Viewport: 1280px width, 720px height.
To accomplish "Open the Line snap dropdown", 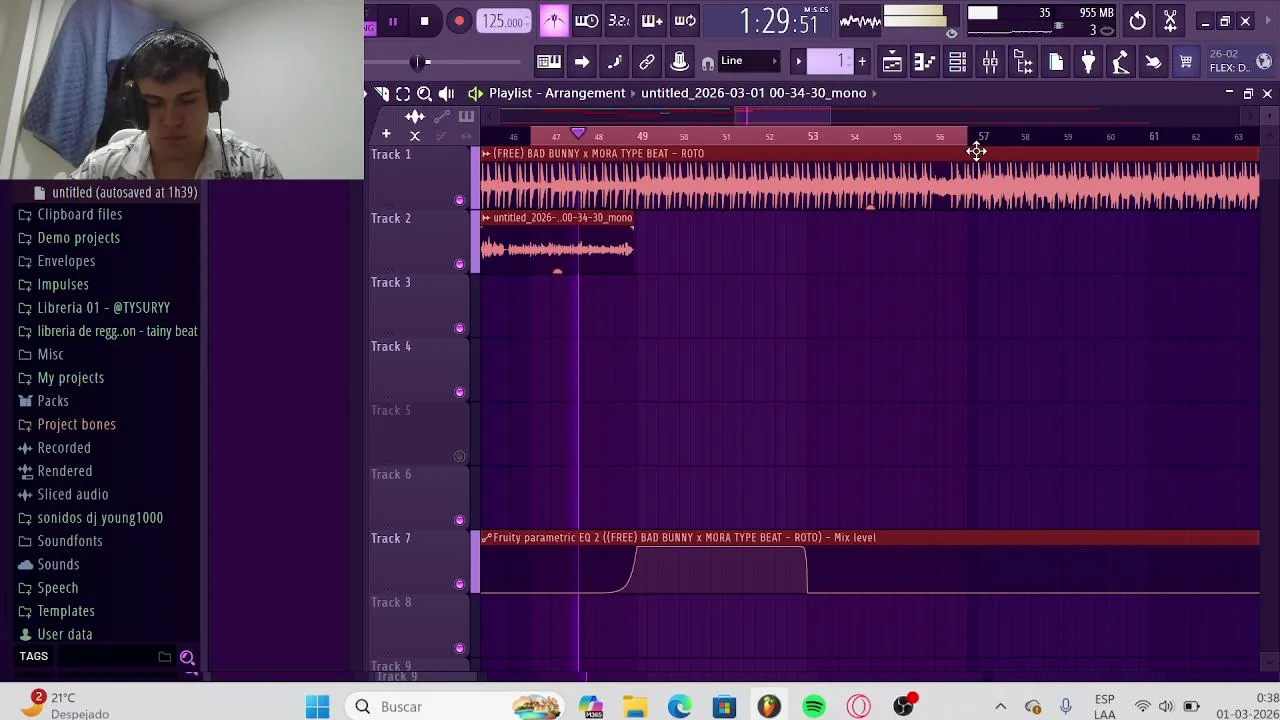I will [x=749, y=62].
